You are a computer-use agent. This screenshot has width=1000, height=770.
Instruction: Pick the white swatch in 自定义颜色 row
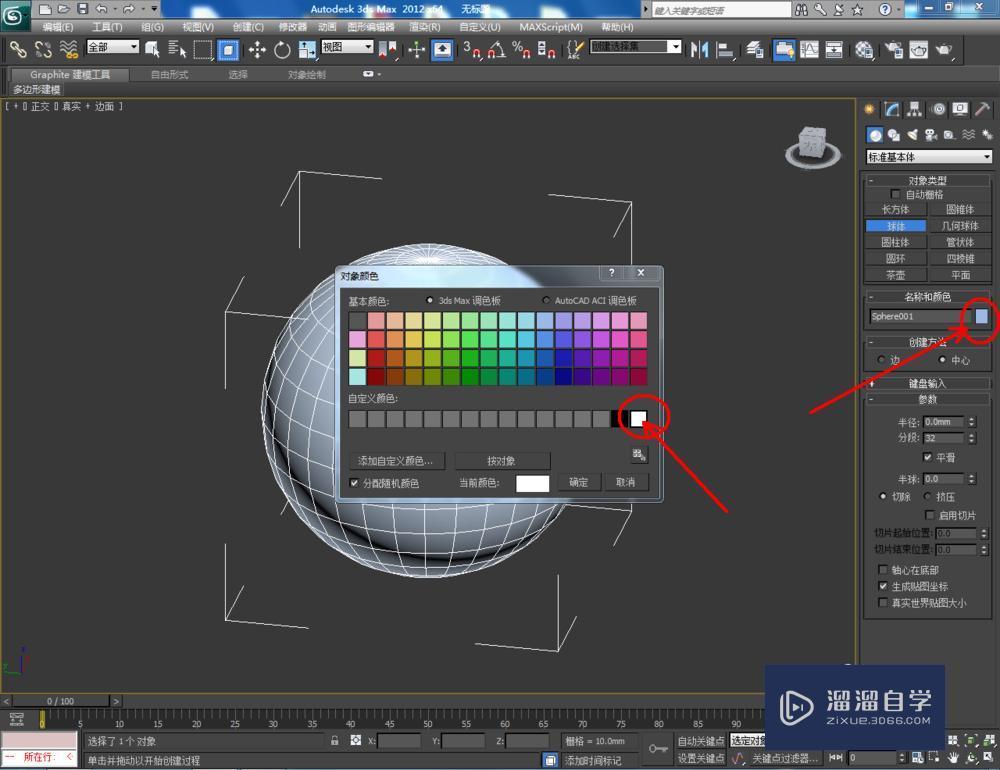pos(640,418)
